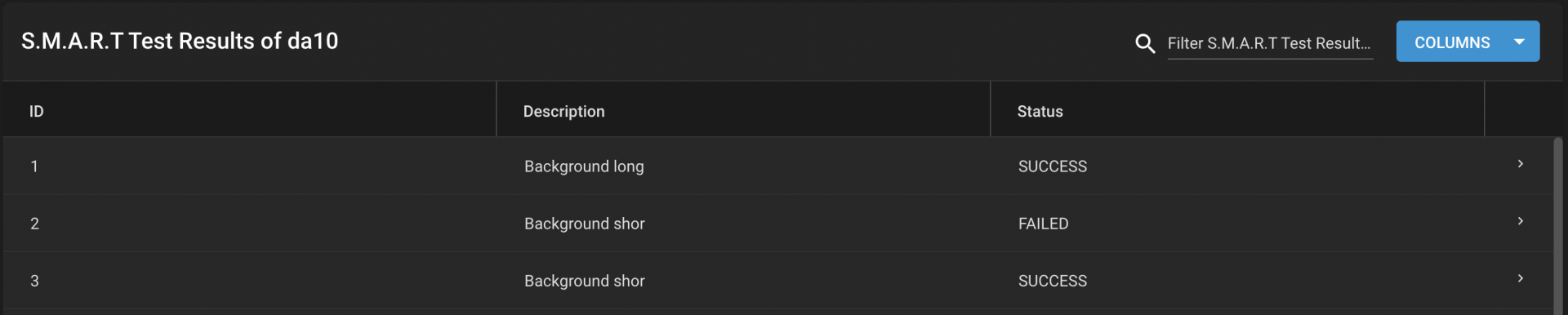Viewport: 1568px width, 315px height.
Task: Select the ID 3 cell
Action: click(x=34, y=281)
